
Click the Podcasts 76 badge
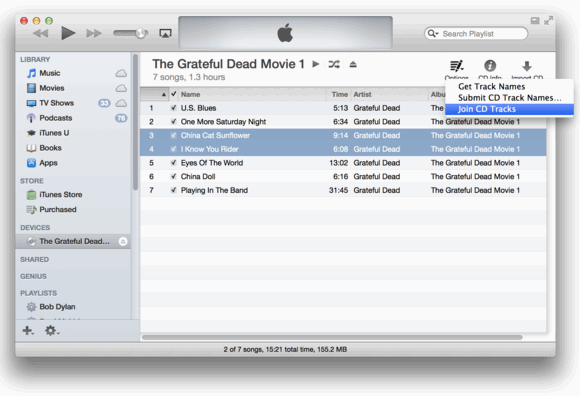[x=121, y=118]
